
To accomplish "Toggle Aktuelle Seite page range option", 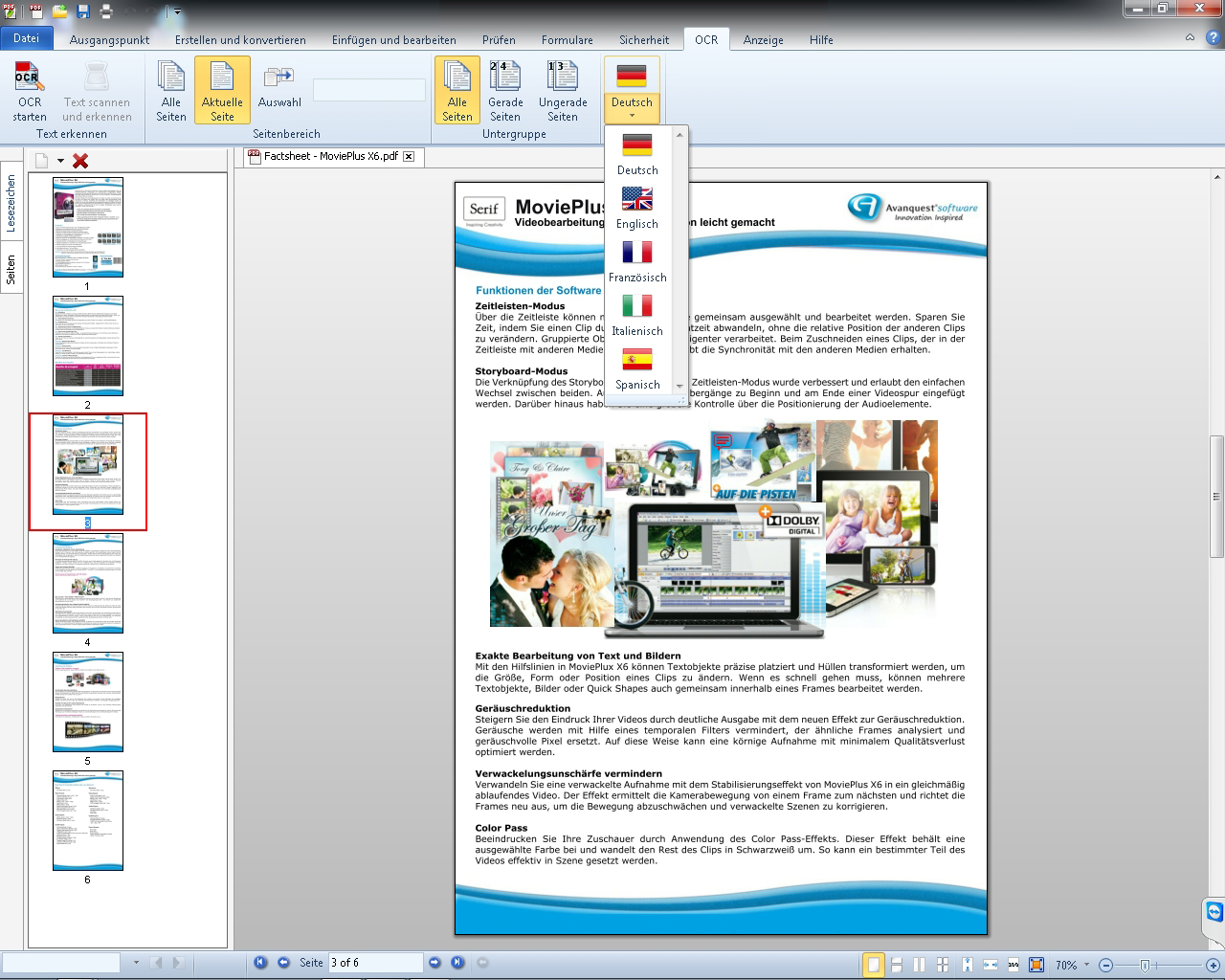I will pos(222,90).
